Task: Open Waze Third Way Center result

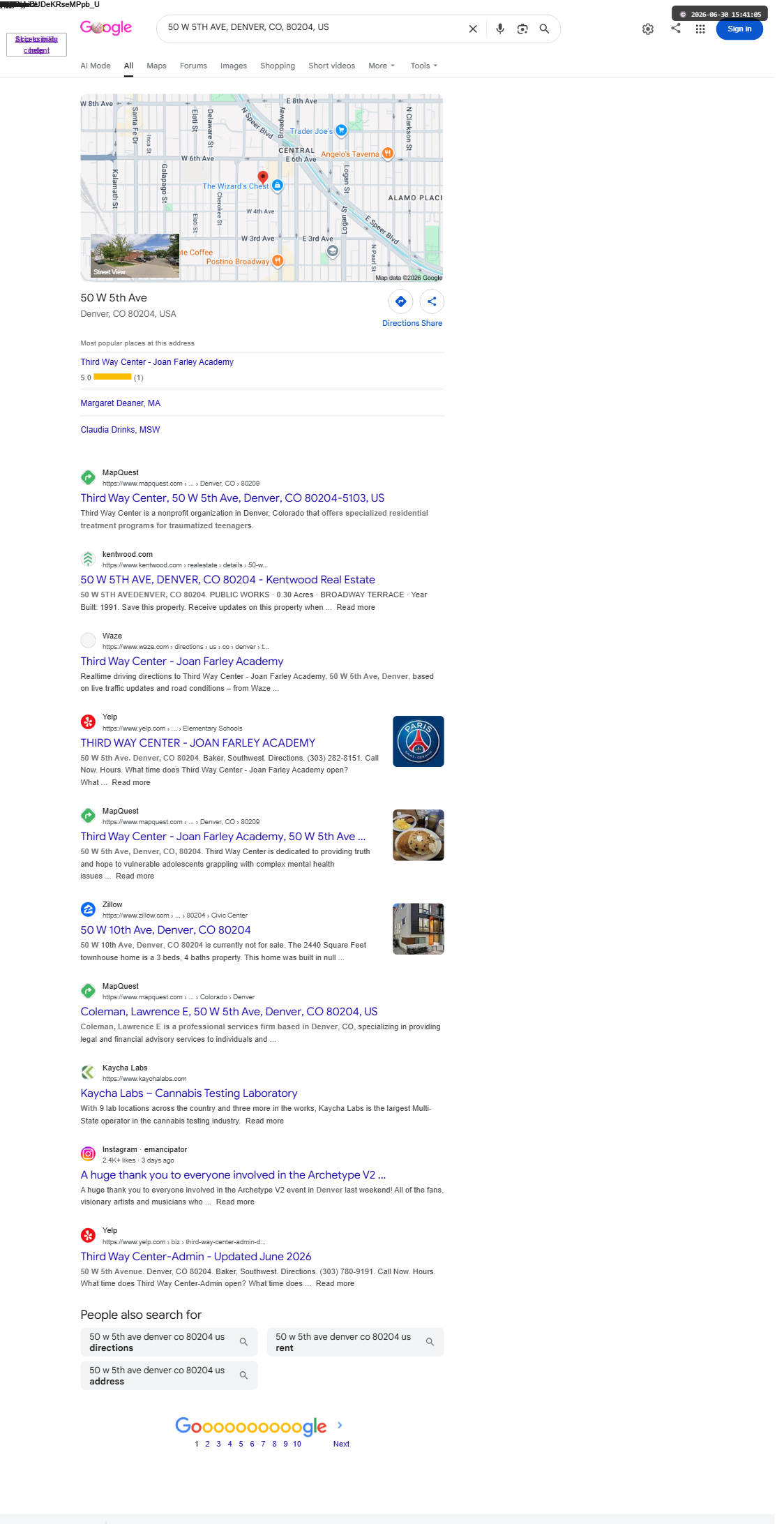Action: [182, 662]
